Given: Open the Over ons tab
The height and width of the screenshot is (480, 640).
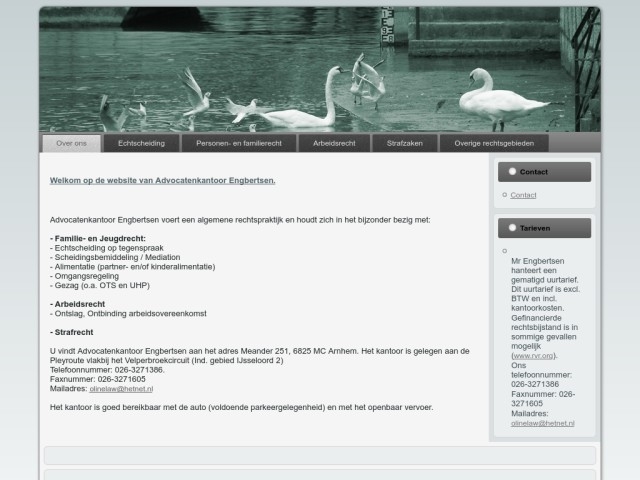Looking at the screenshot, I should [72, 143].
